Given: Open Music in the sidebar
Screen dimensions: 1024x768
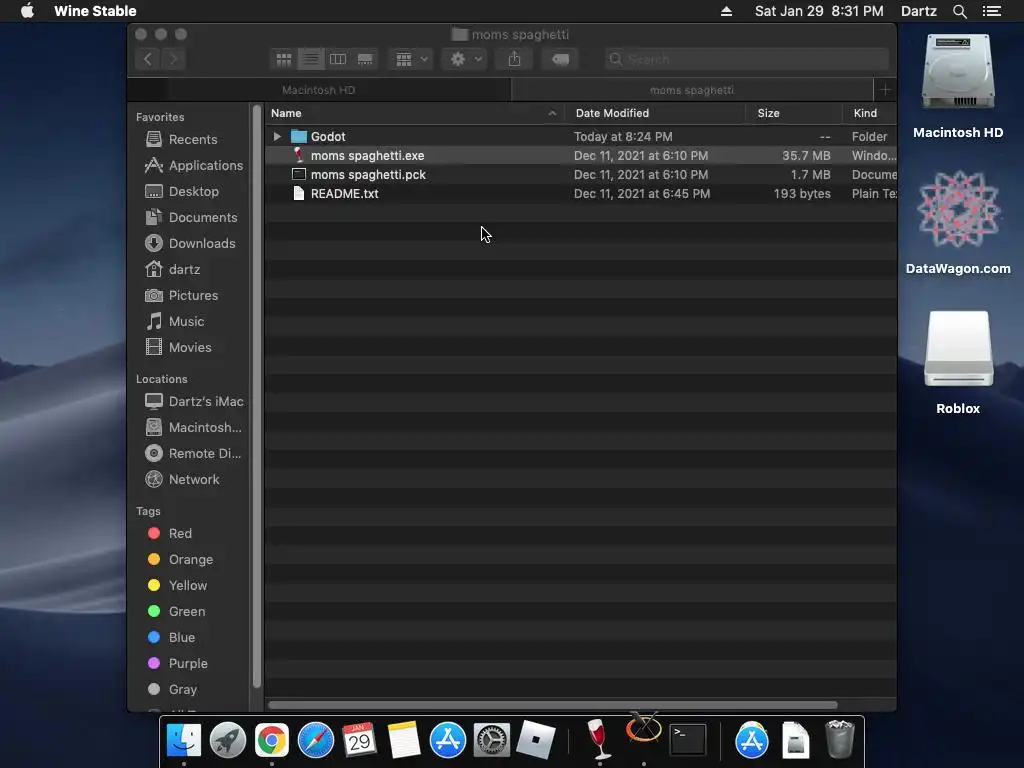Looking at the screenshot, I should (x=186, y=321).
